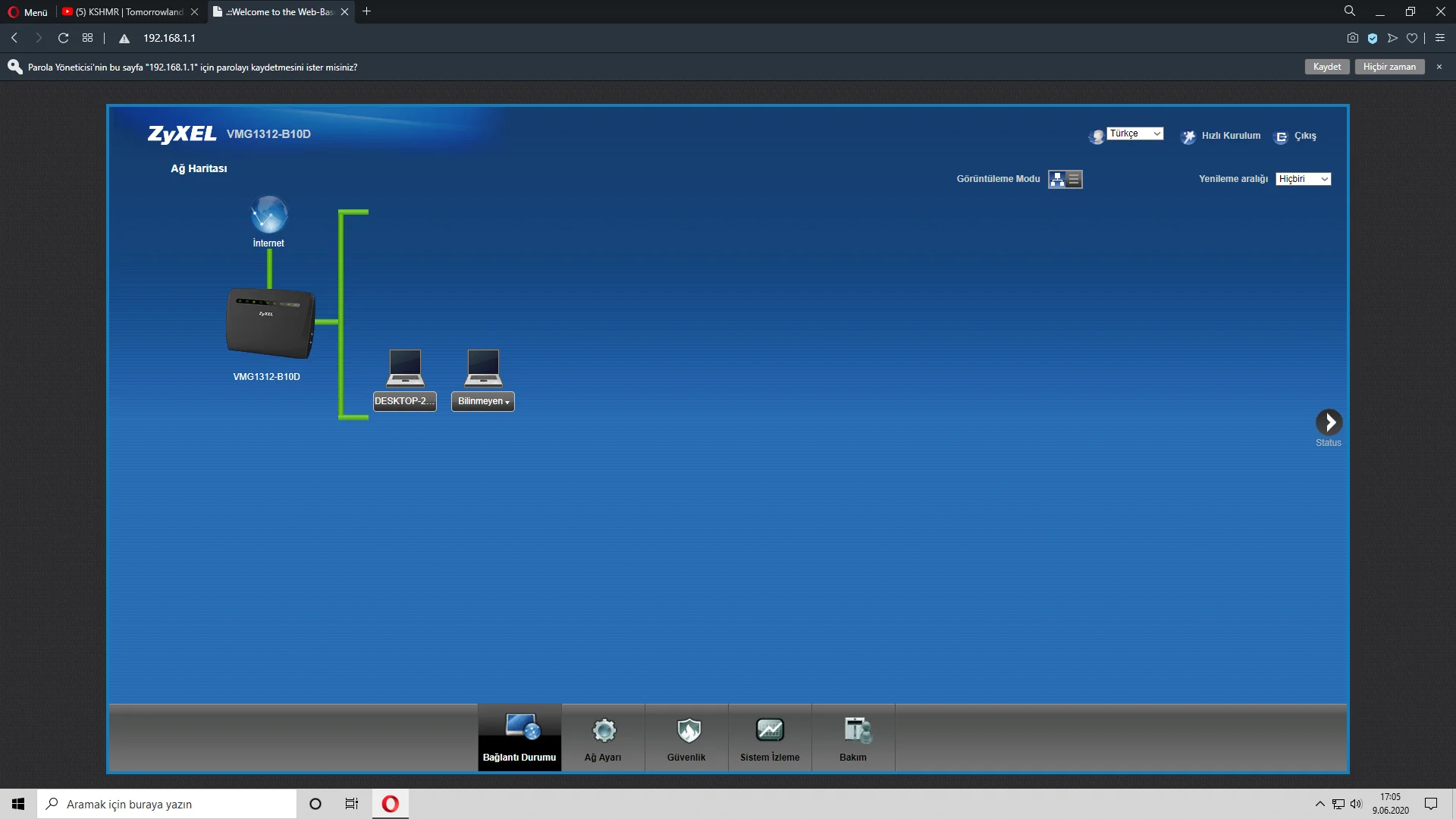
Task: Switch to icon view display mode
Action: (1057, 180)
